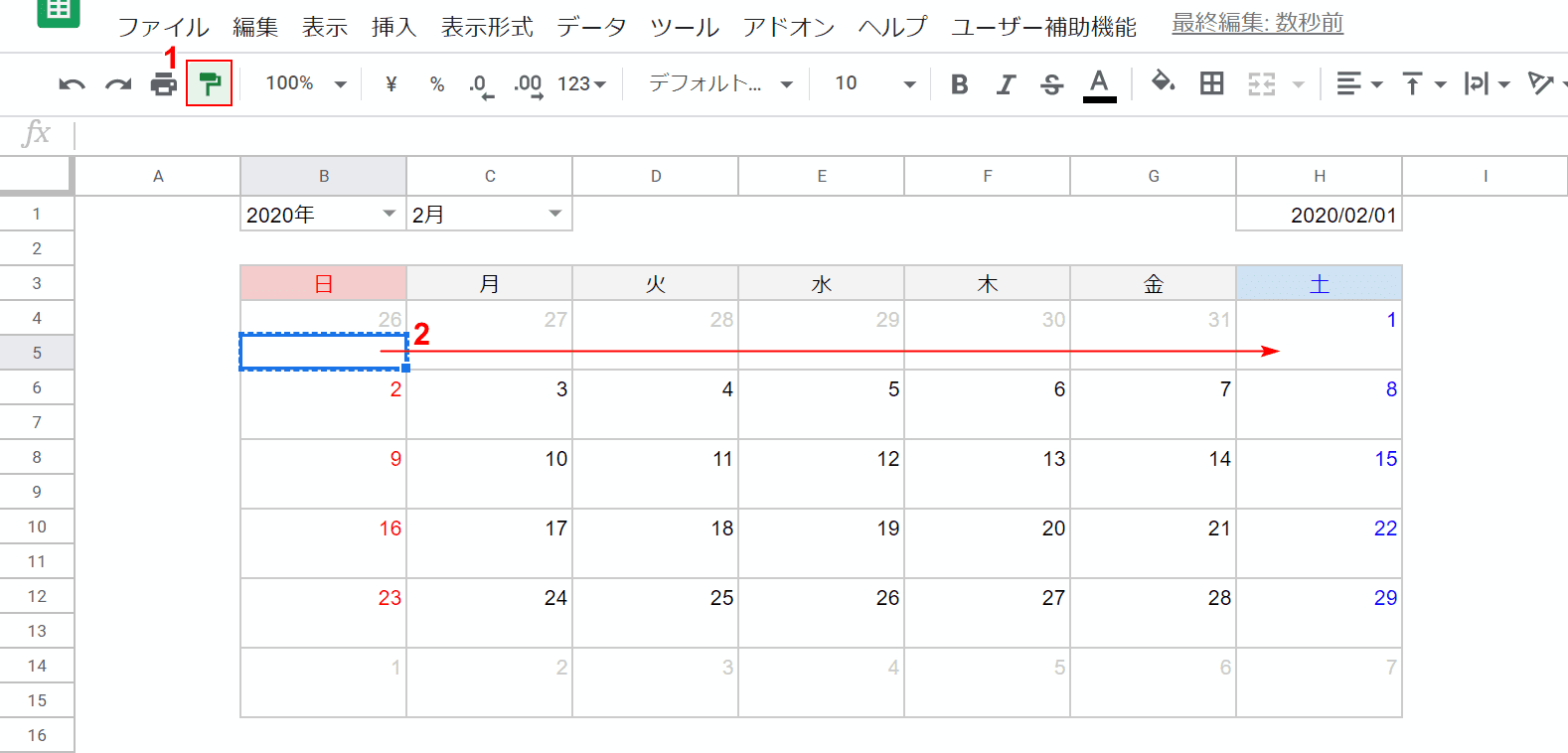Select column H header
The height and width of the screenshot is (753, 1568).
(x=1320, y=176)
